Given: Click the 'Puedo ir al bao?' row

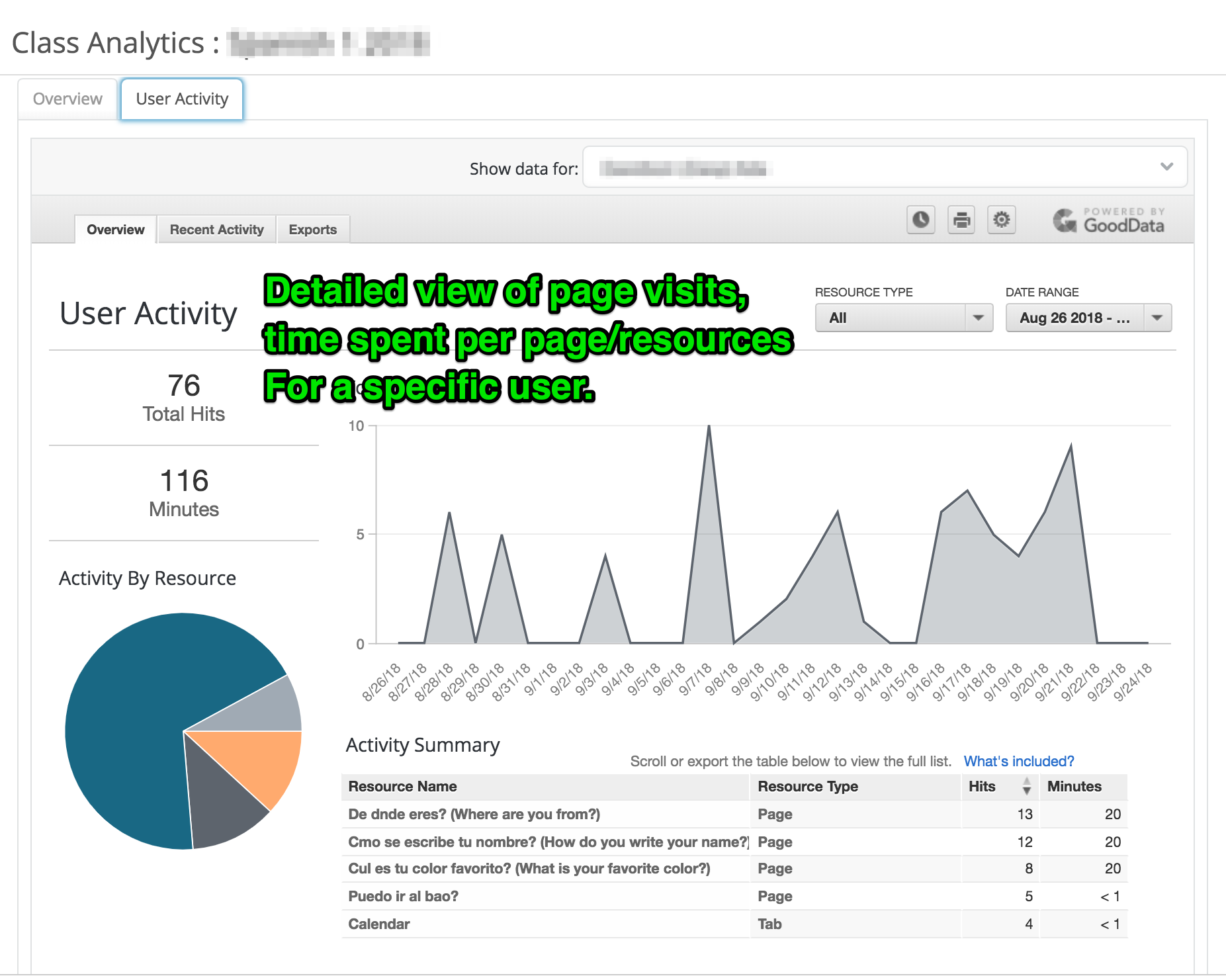Looking at the screenshot, I should click(x=403, y=896).
